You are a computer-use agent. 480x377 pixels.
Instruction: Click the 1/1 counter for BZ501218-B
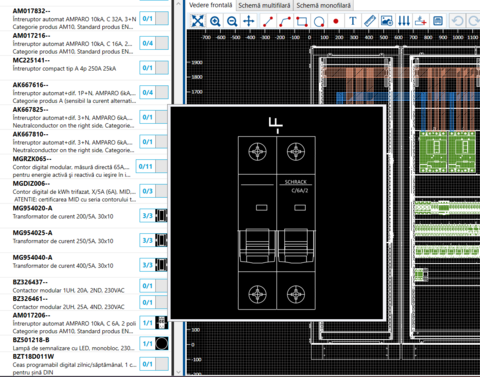coord(148,343)
